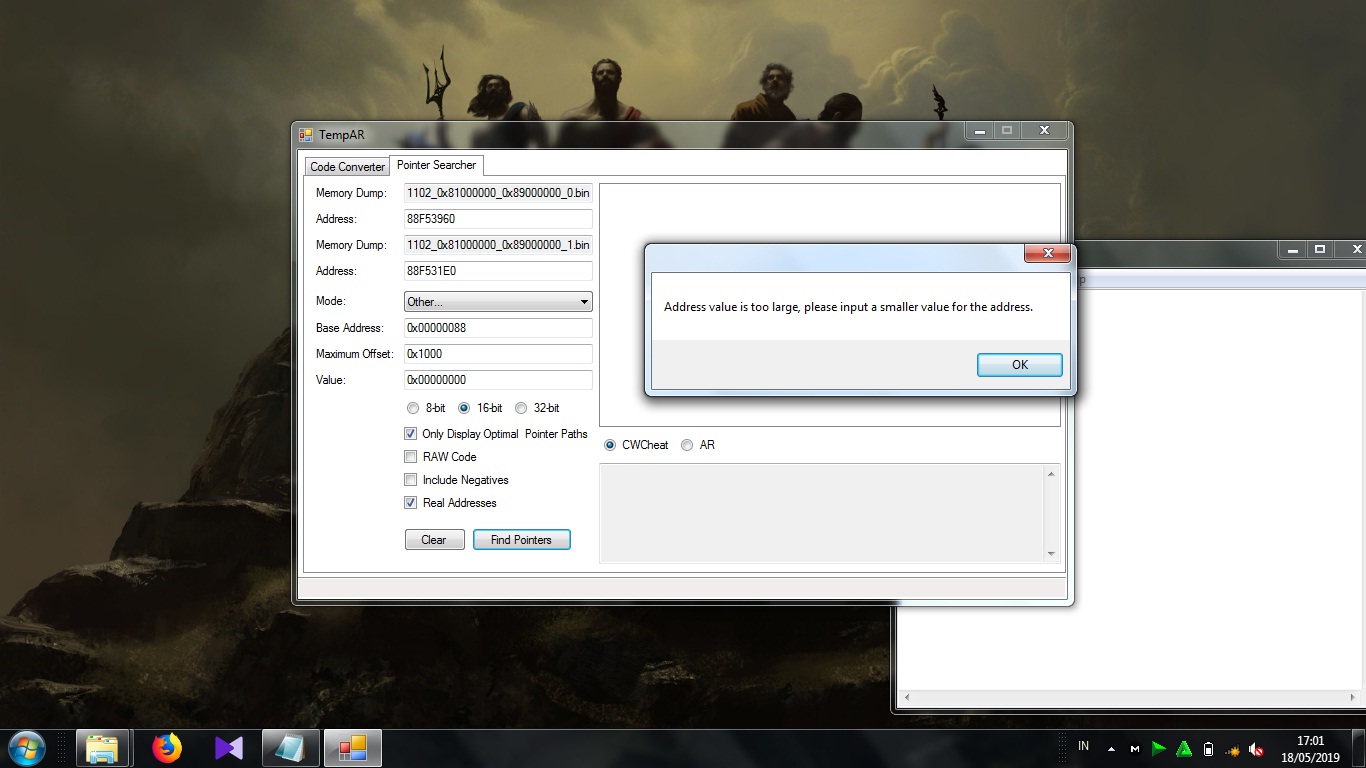Launch Firefox from the taskbar
This screenshot has width=1366, height=768.
(166, 748)
